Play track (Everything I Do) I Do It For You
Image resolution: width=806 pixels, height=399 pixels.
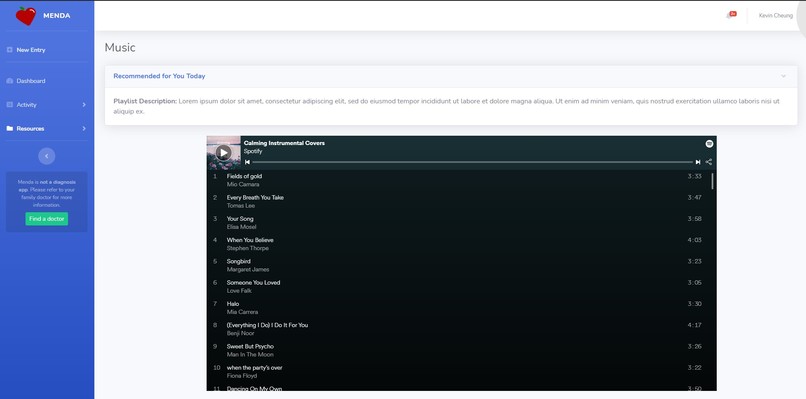(x=267, y=325)
